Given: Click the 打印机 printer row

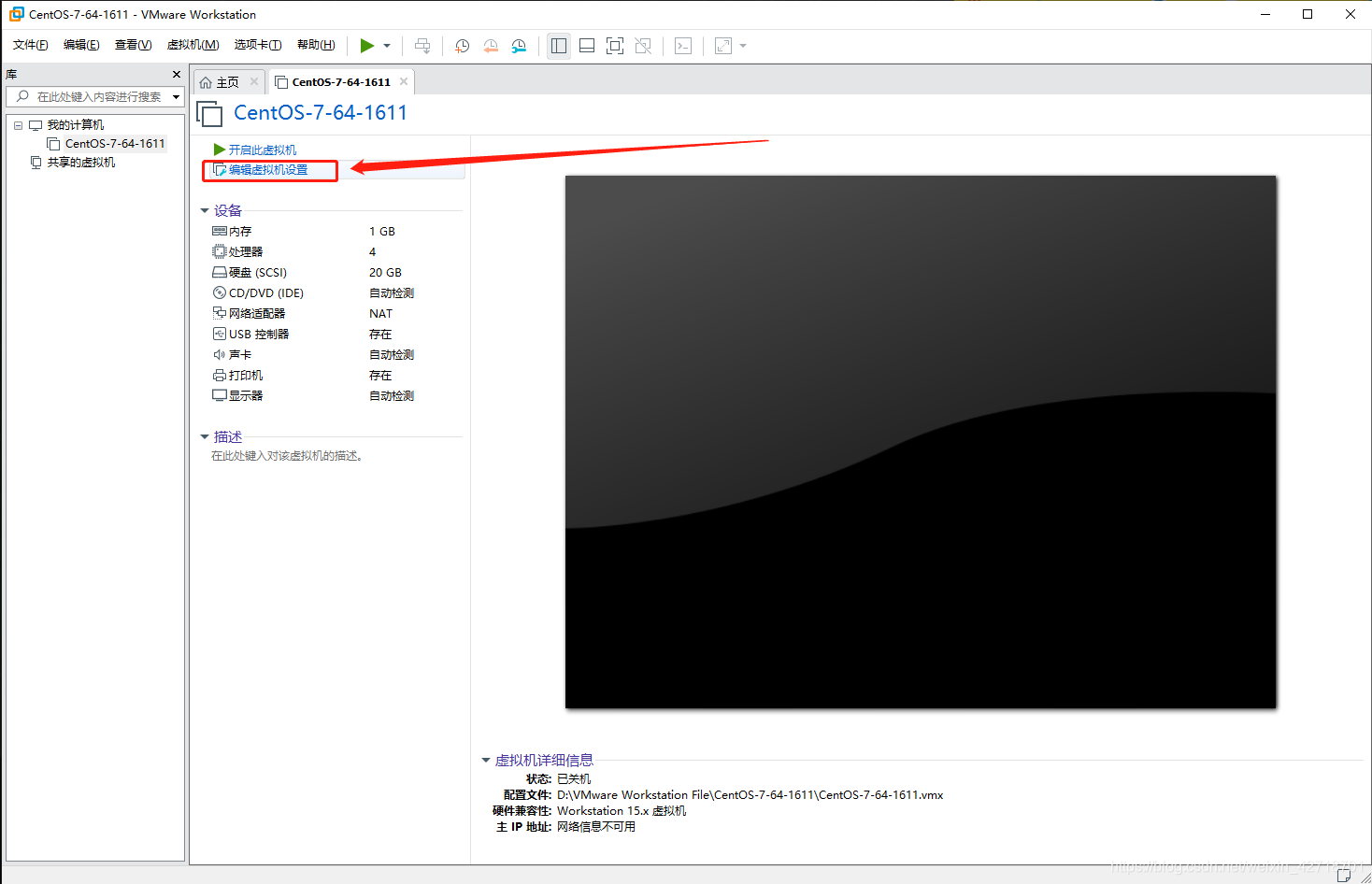Looking at the screenshot, I should (336, 376).
